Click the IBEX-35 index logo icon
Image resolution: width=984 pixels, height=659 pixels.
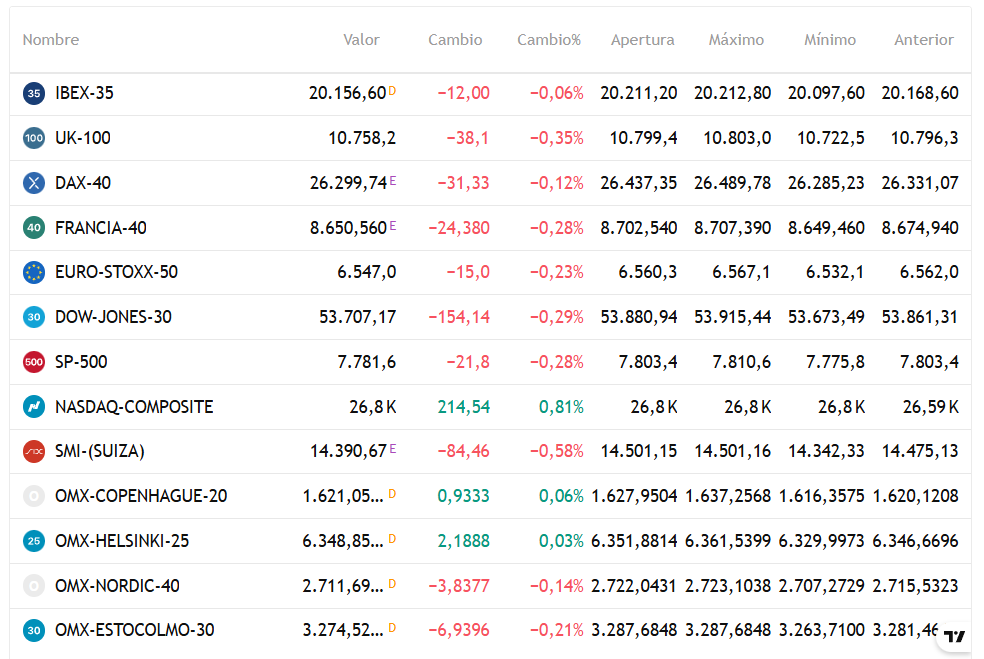click(34, 94)
